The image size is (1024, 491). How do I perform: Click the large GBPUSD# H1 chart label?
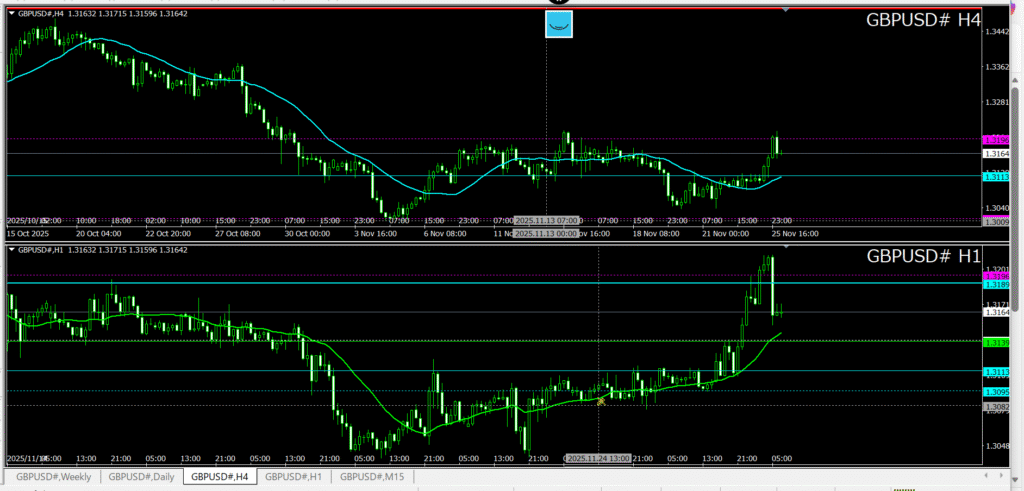924,256
